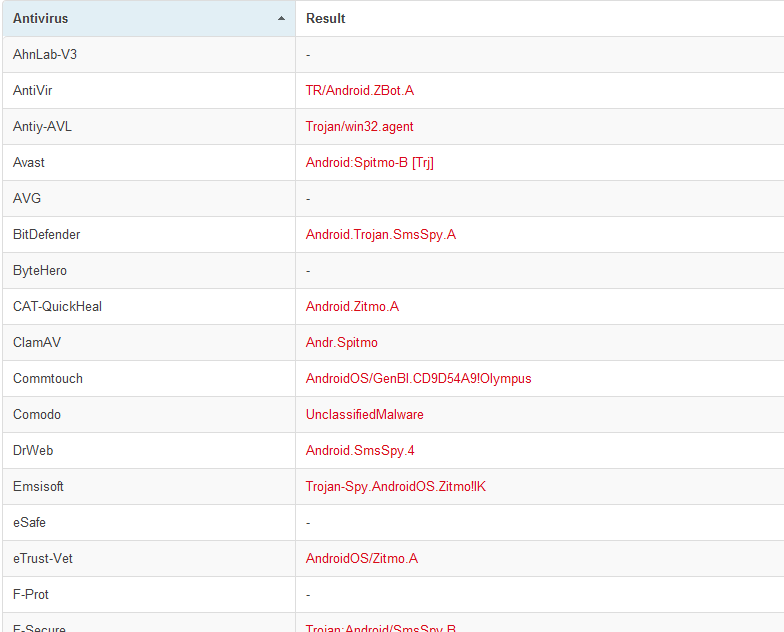
Task: Select the Commtouch antivirus name
Action: click(48, 378)
